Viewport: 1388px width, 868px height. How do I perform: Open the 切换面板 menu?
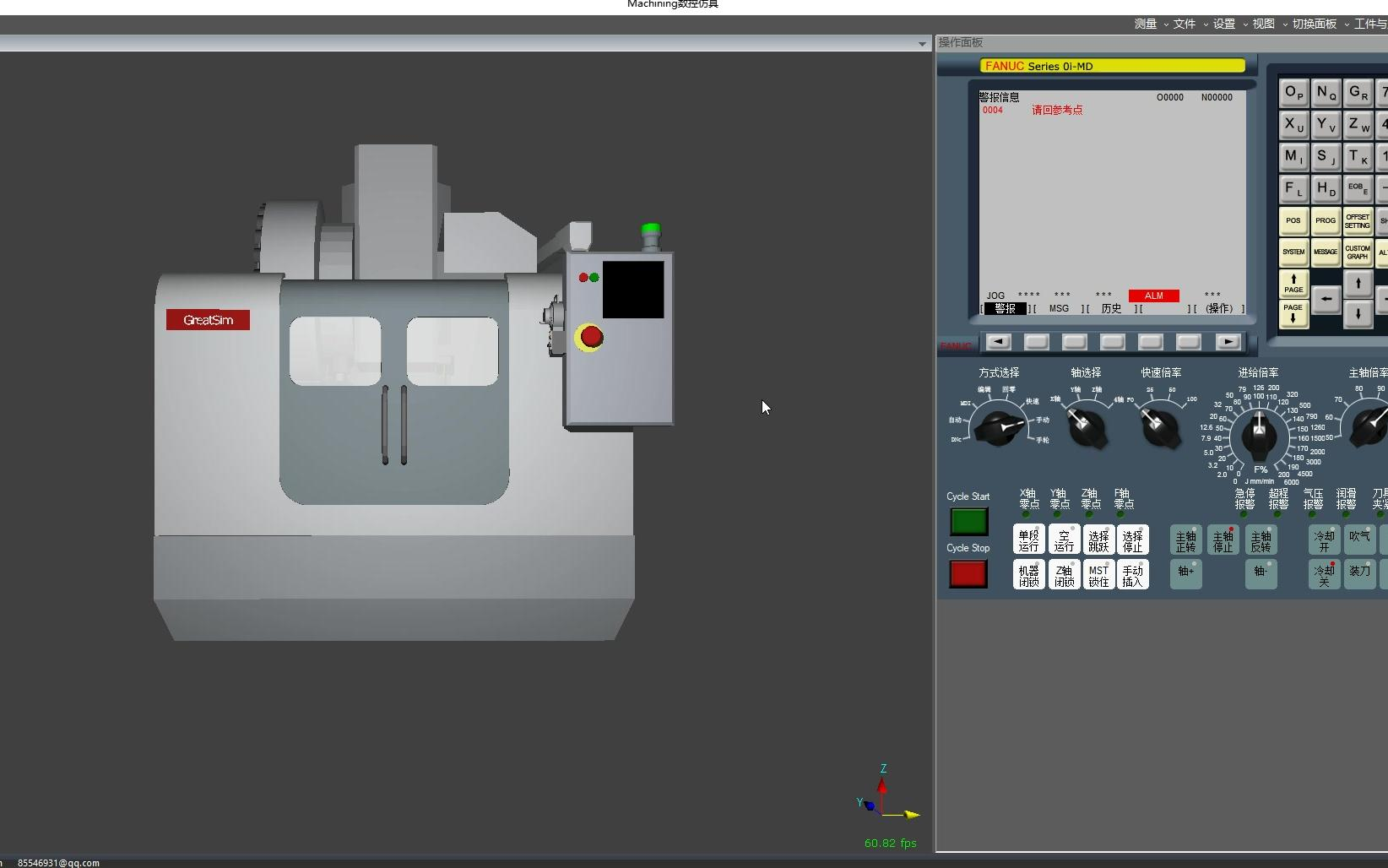click(x=1315, y=24)
